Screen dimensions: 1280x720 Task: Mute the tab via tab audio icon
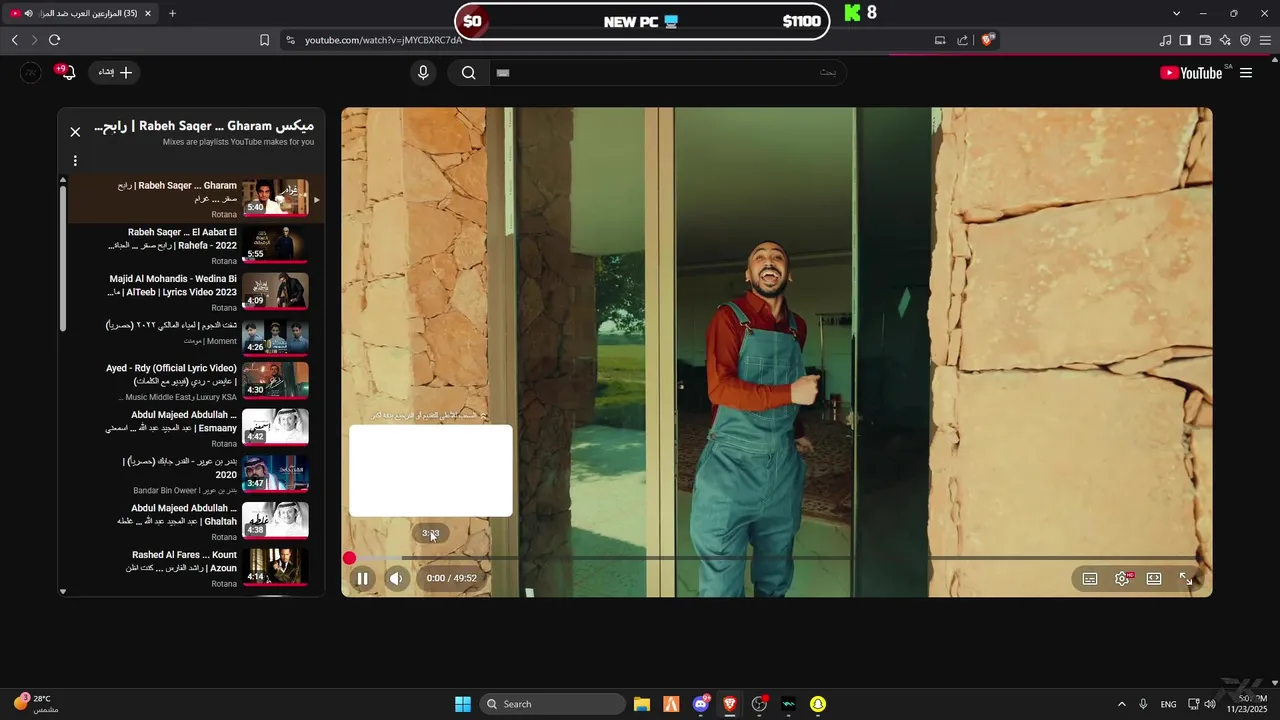coord(28,13)
